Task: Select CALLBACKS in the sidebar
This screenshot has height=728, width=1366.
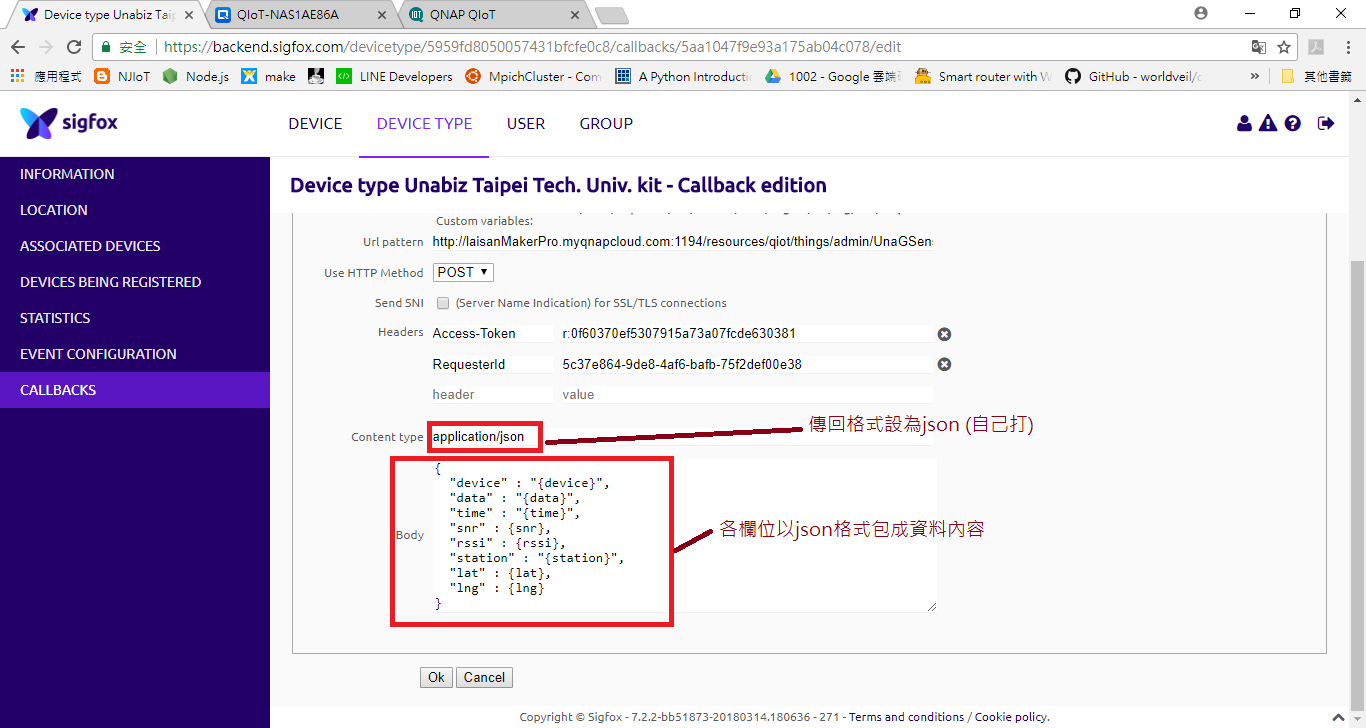Action: [135, 390]
